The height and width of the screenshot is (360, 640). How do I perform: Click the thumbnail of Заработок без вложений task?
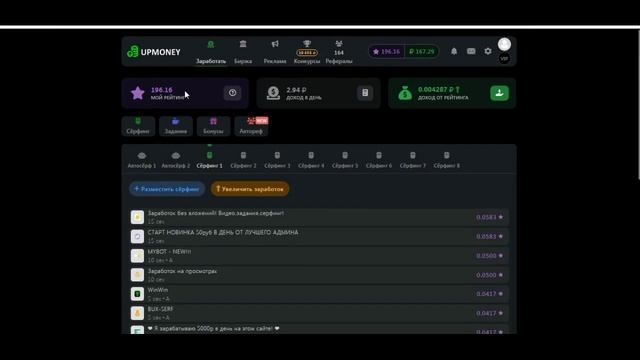point(137,217)
